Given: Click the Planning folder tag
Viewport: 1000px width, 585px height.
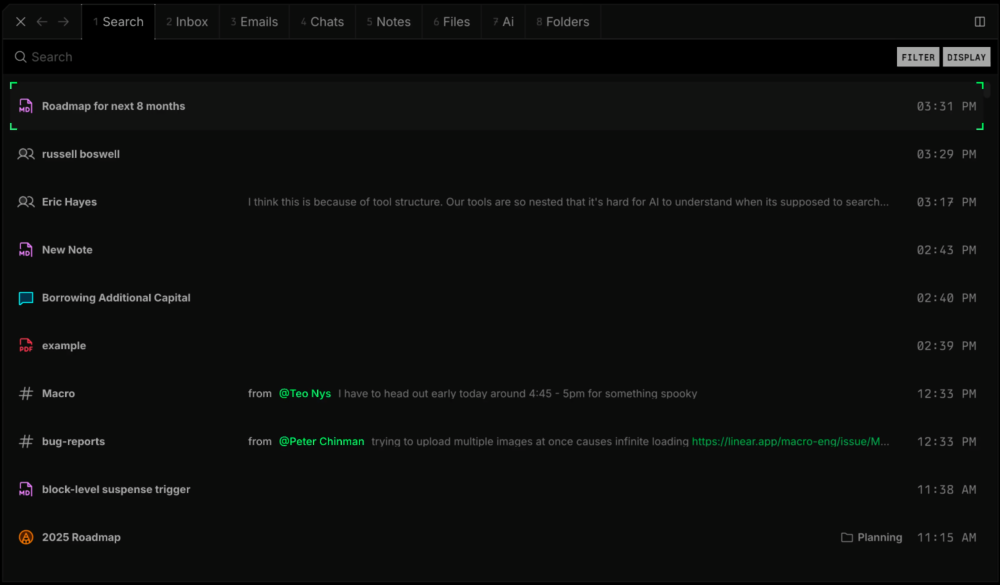Looking at the screenshot, I should (x=871, y=538).
